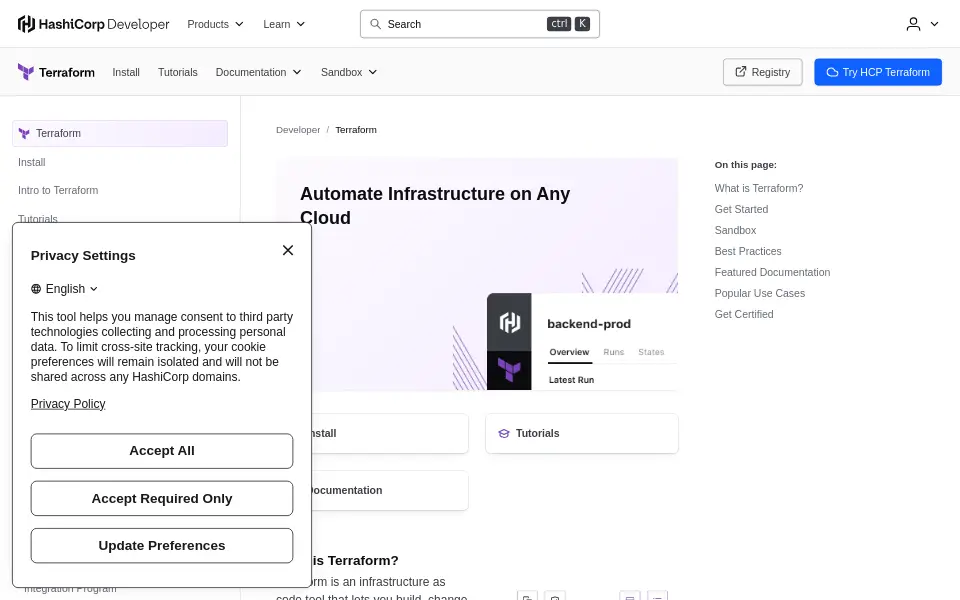Click the Runs tab in hero image
Viewport: 960px width, 600px height.
tap(613, 352)
